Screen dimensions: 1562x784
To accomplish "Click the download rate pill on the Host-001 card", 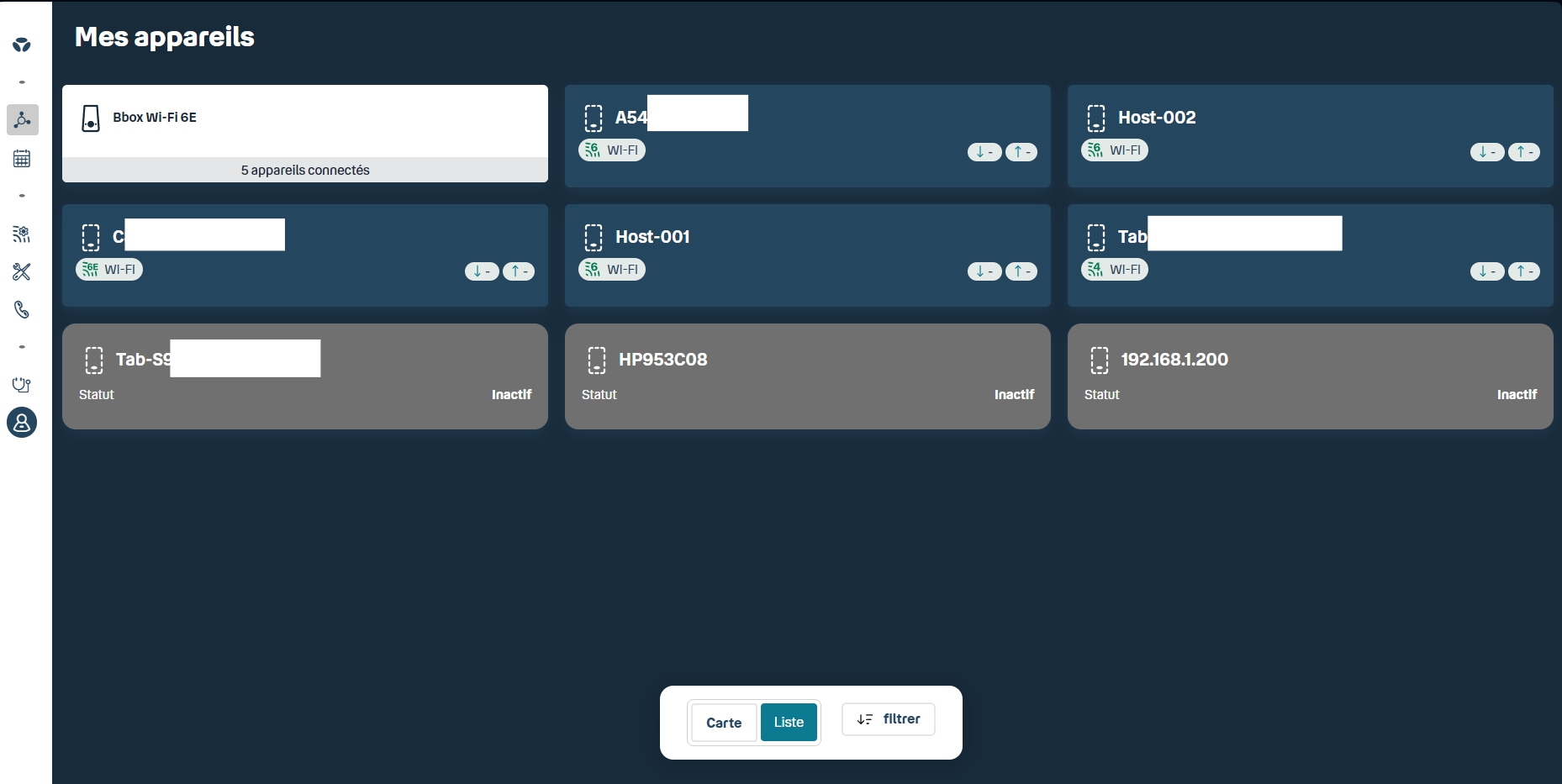I will point(984,271).
